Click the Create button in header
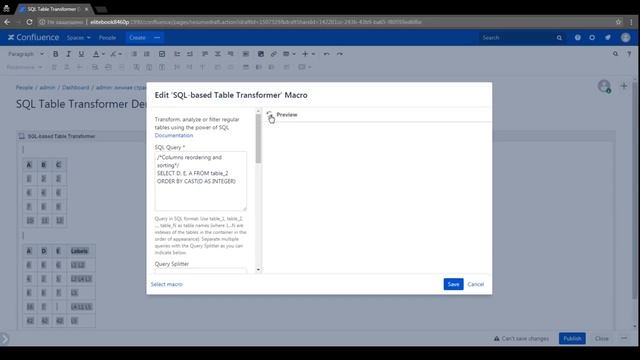 point(137,38)
